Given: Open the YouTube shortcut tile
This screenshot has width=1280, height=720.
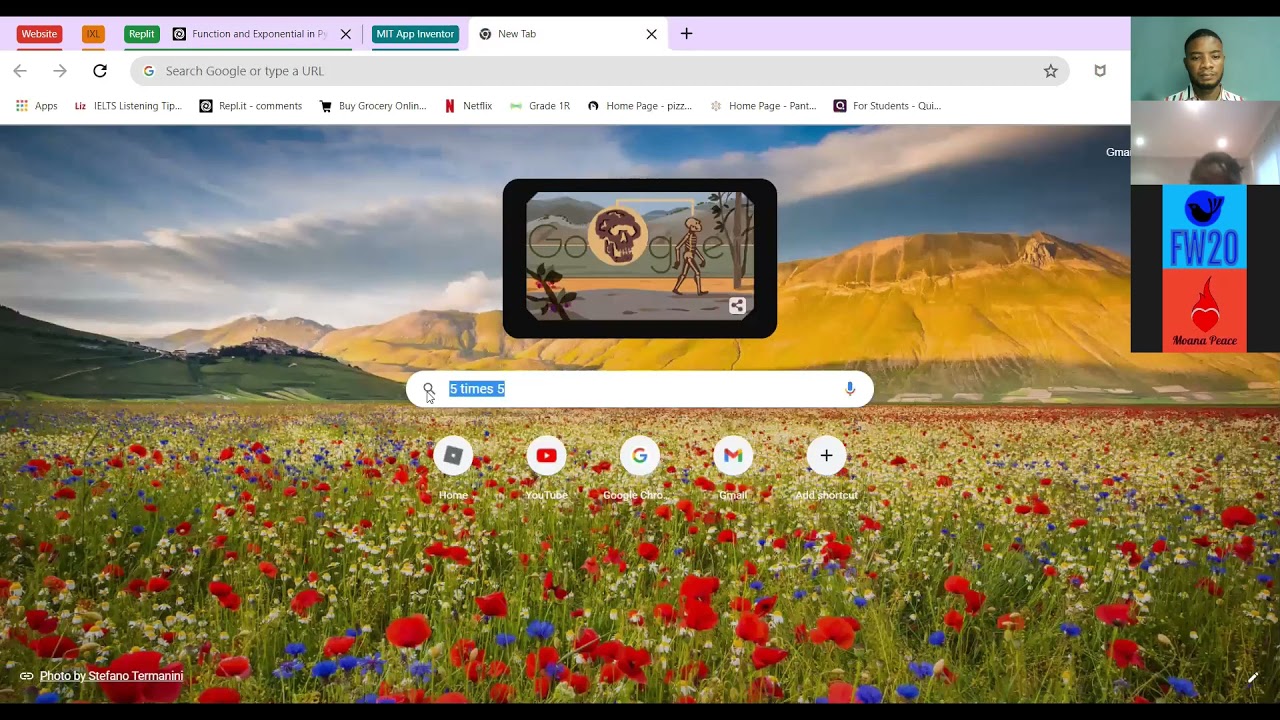Looking at the screenshot, I should 546,467.
